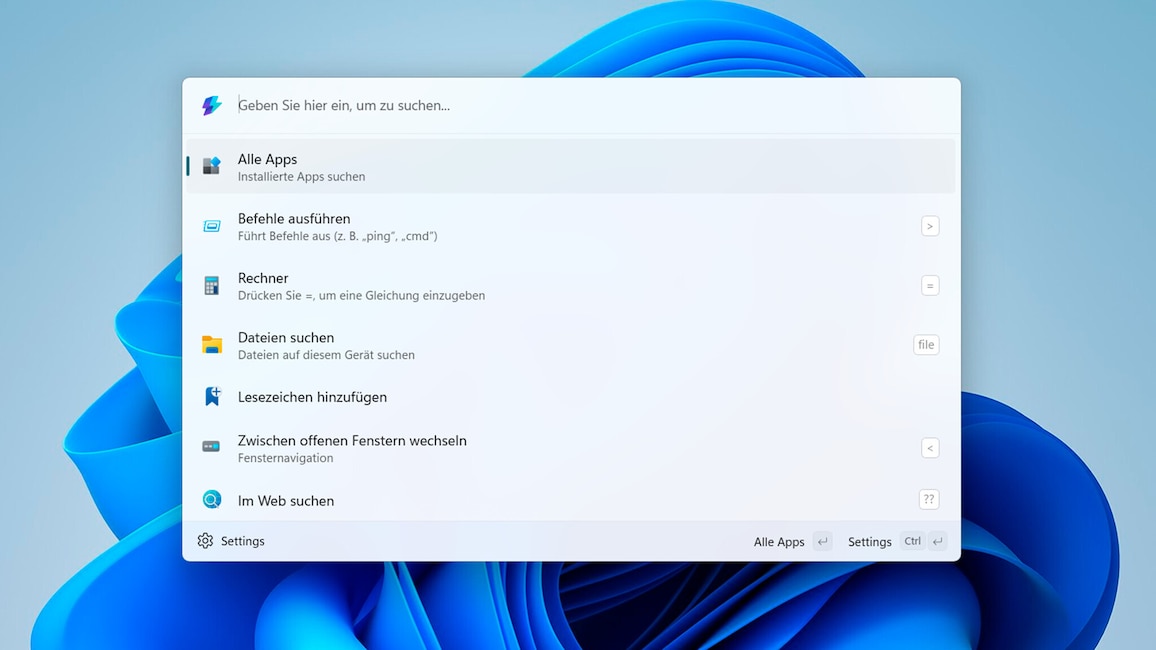
Task: Click the 'file' alias badge
Action: point(926,344)
